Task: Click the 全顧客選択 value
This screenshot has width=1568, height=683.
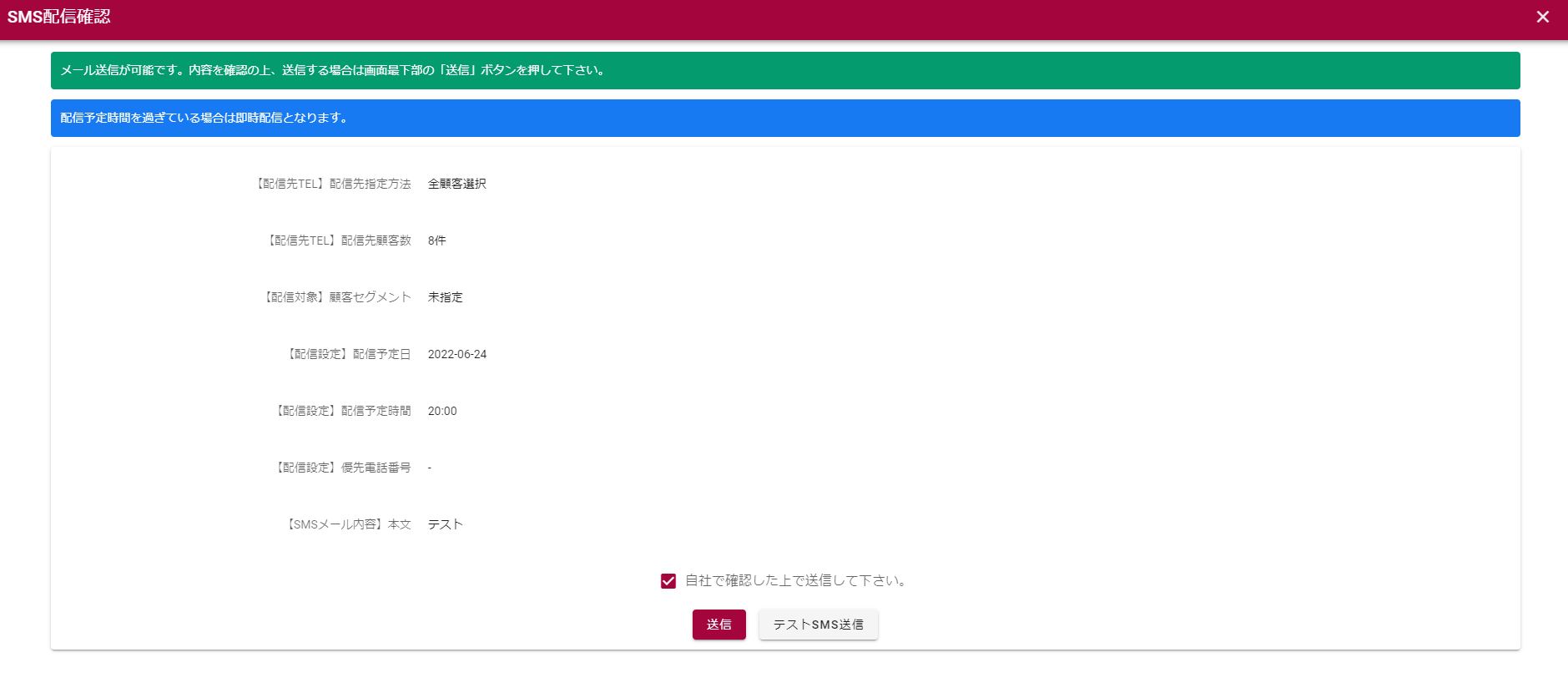Action: [x=456, y=184]
